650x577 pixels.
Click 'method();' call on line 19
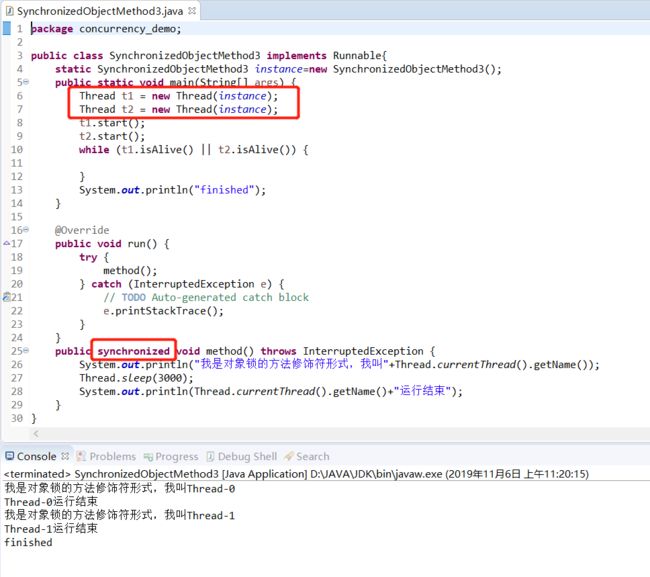[x=130, y=271]
